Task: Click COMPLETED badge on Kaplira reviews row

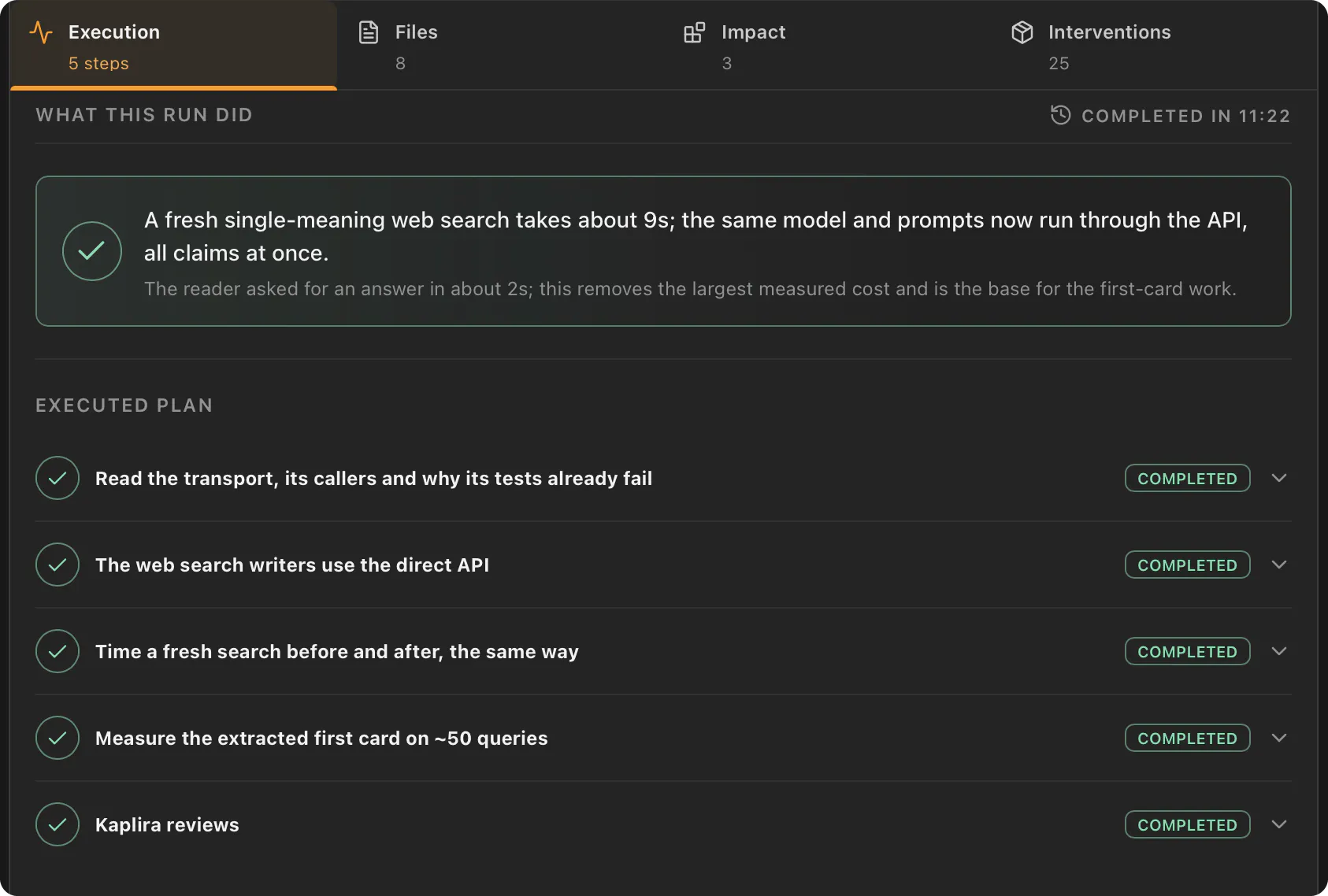Action: tap(1187, 824)
